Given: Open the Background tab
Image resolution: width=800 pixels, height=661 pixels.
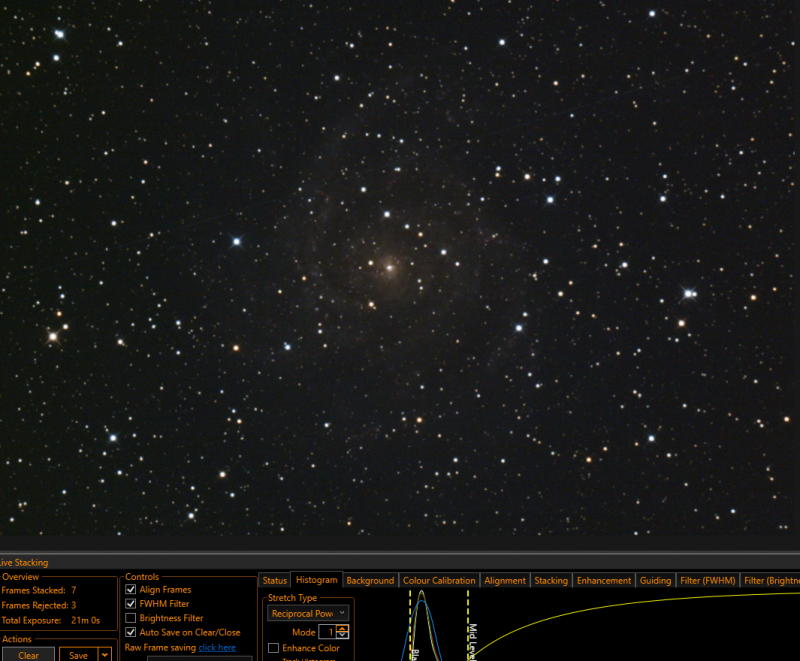Looking at the screenshot, I should (x=370, y=580).
